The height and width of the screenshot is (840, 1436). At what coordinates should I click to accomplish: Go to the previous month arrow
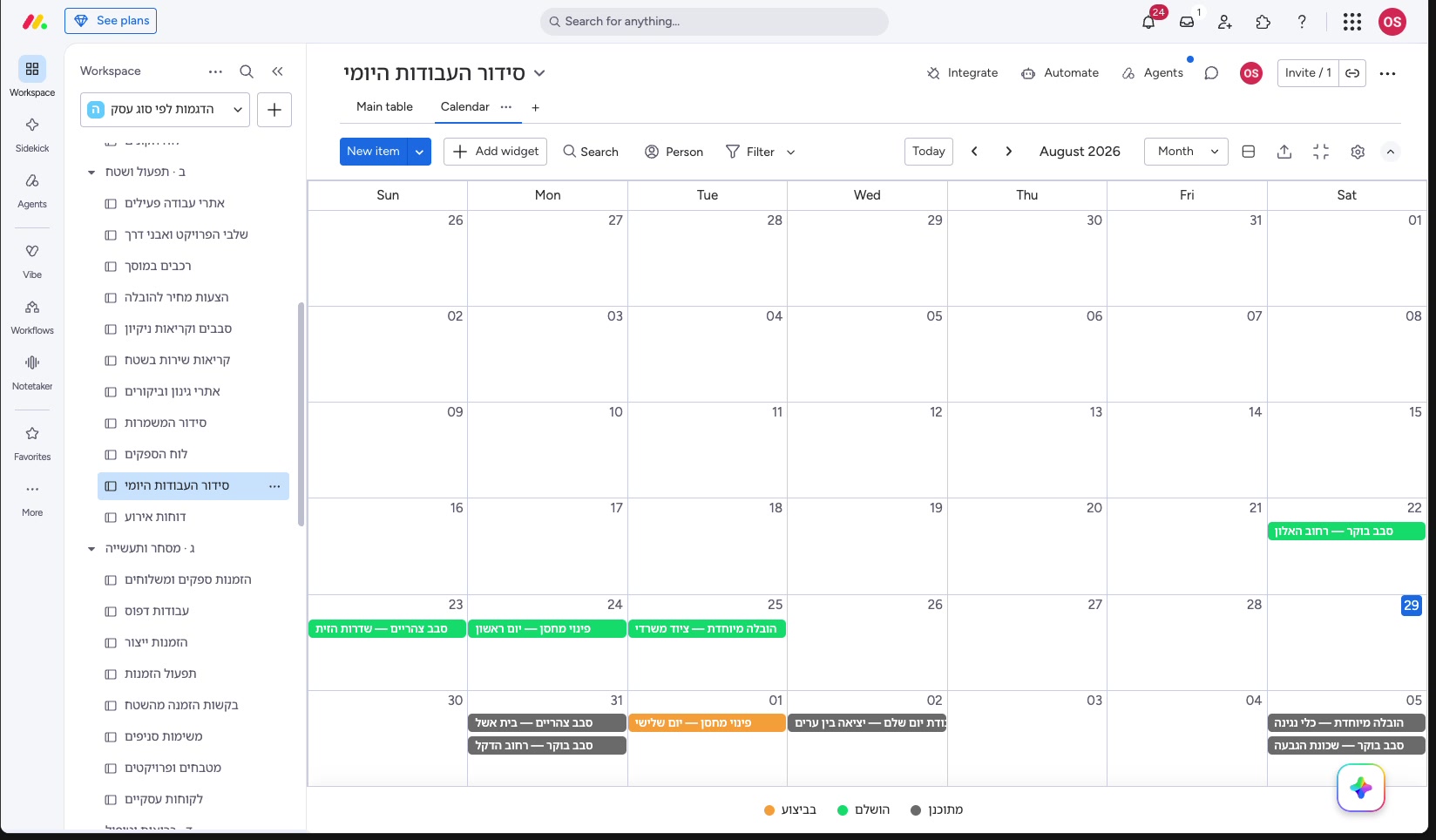[974, 152]
